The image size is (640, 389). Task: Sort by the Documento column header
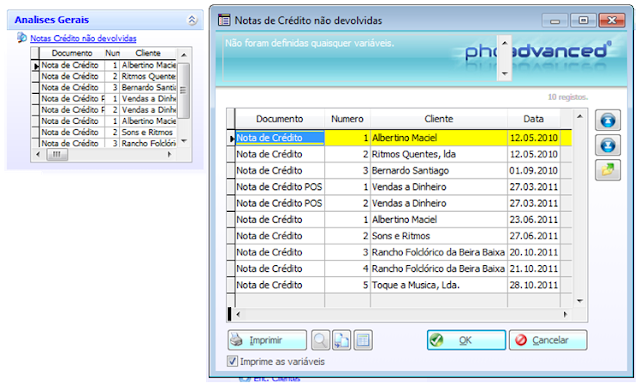coord(280,119)
